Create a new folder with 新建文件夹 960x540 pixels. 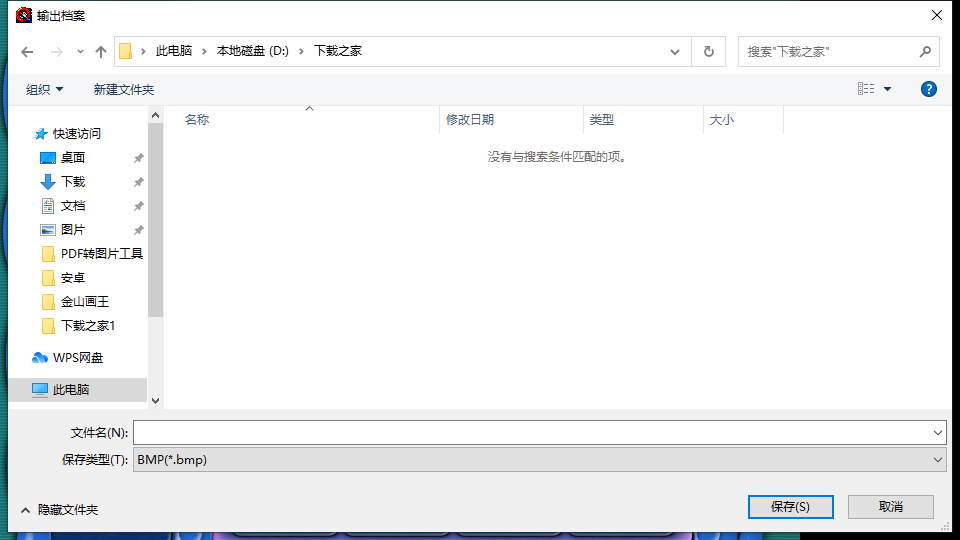[124, 89]
